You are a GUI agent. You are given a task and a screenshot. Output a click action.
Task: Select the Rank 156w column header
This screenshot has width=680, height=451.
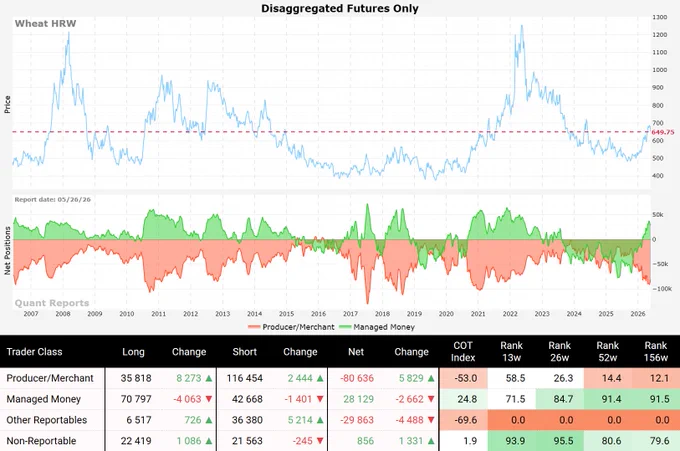[x=656, y=352]
